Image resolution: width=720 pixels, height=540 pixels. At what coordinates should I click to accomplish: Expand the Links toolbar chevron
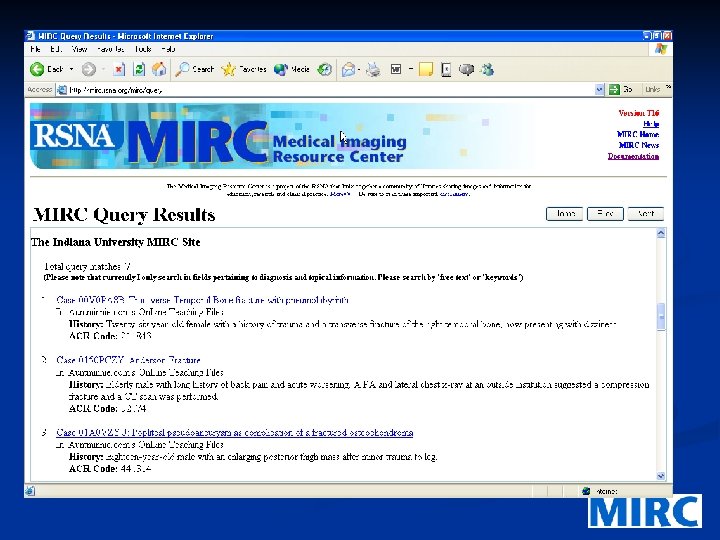click(x=668, y=87)
